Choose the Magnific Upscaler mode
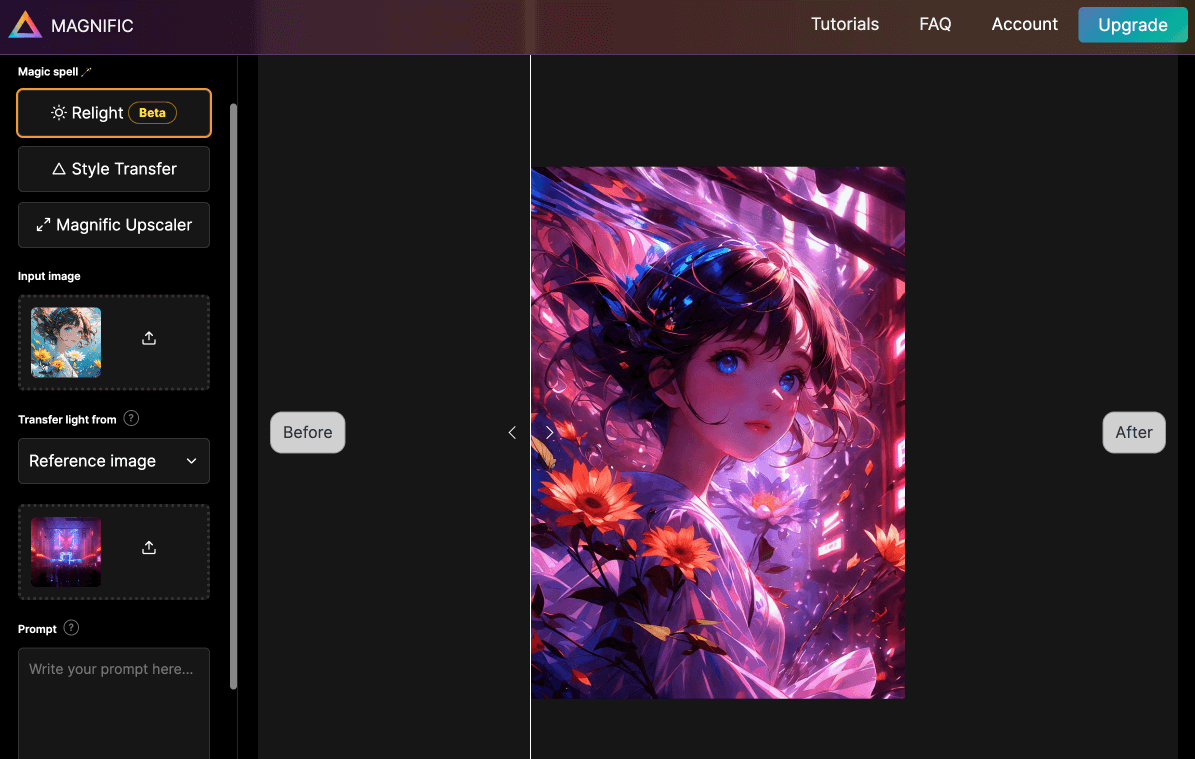Screen dimensions: 1195x759 point(114,225)
